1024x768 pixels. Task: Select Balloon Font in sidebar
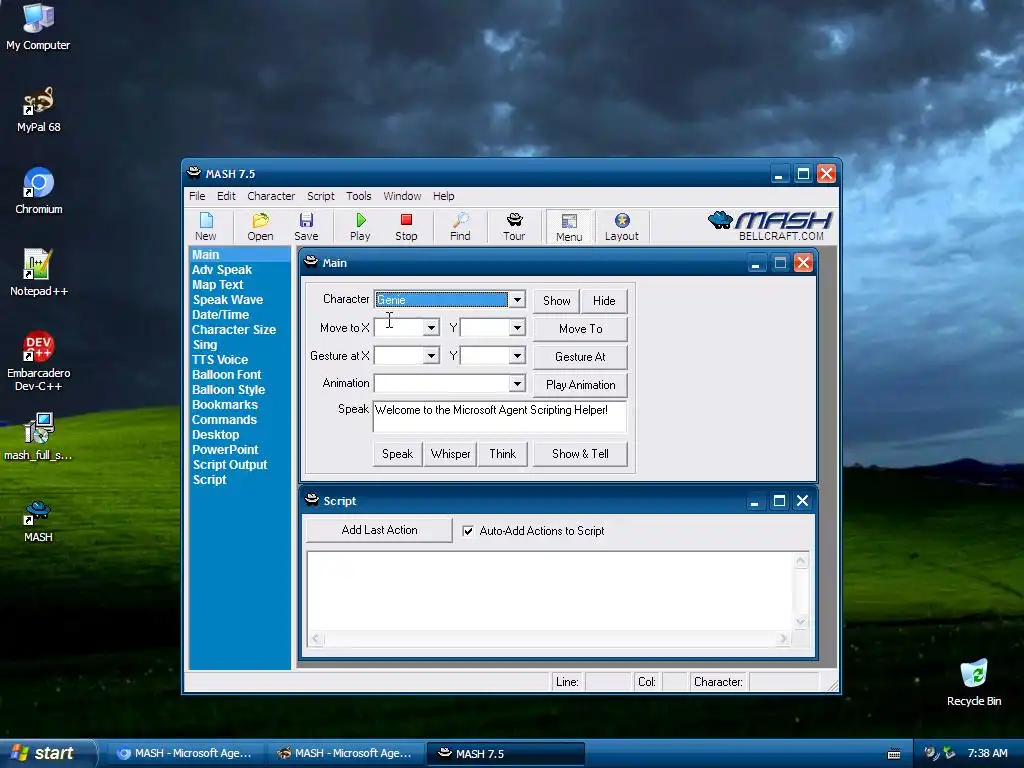227,375
